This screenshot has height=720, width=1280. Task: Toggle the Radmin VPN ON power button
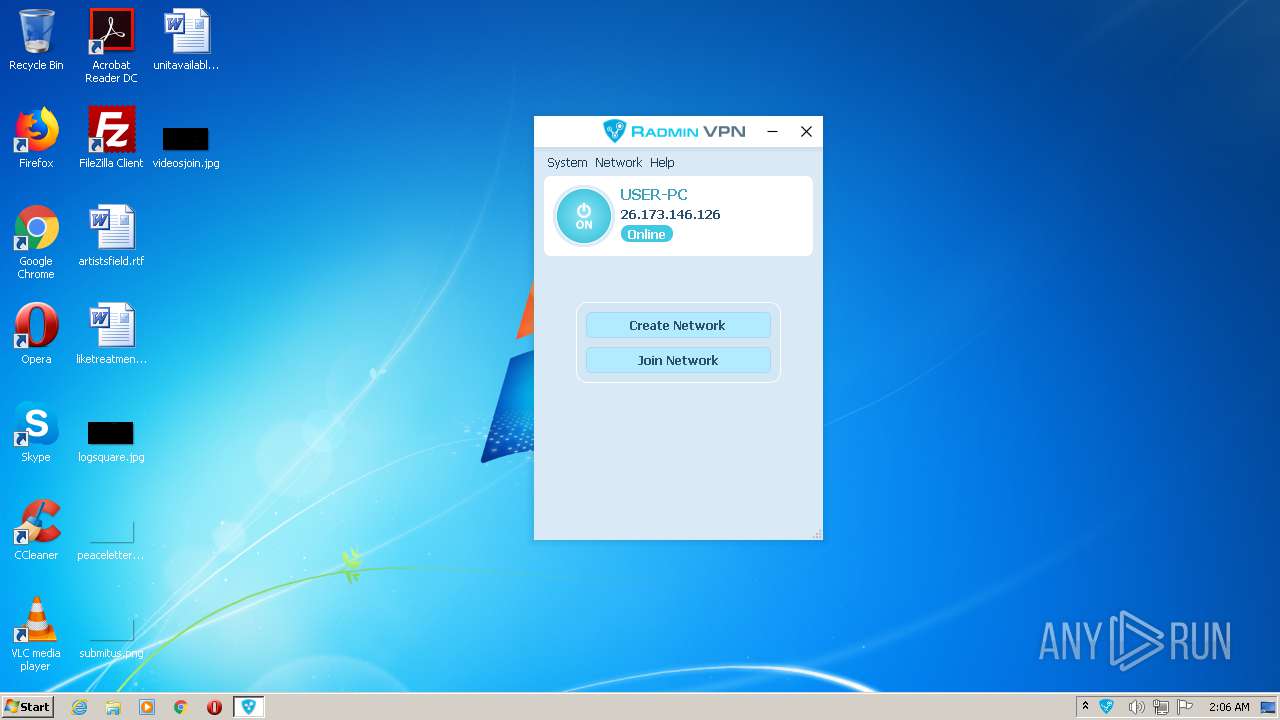[584, 216]
